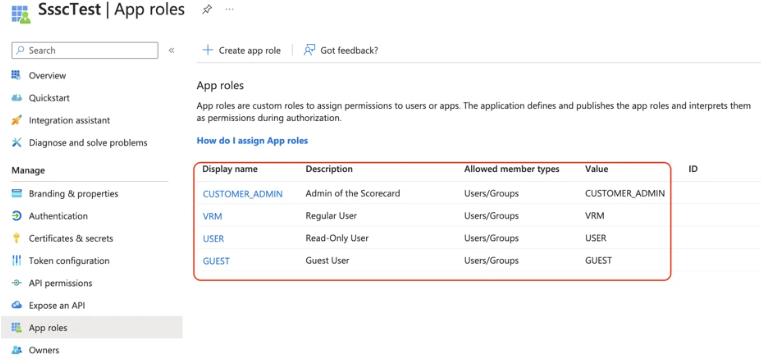This screenshot has height=363, width=761.
Task: Click inside the sidebar Search field
Action: point(85,50)
